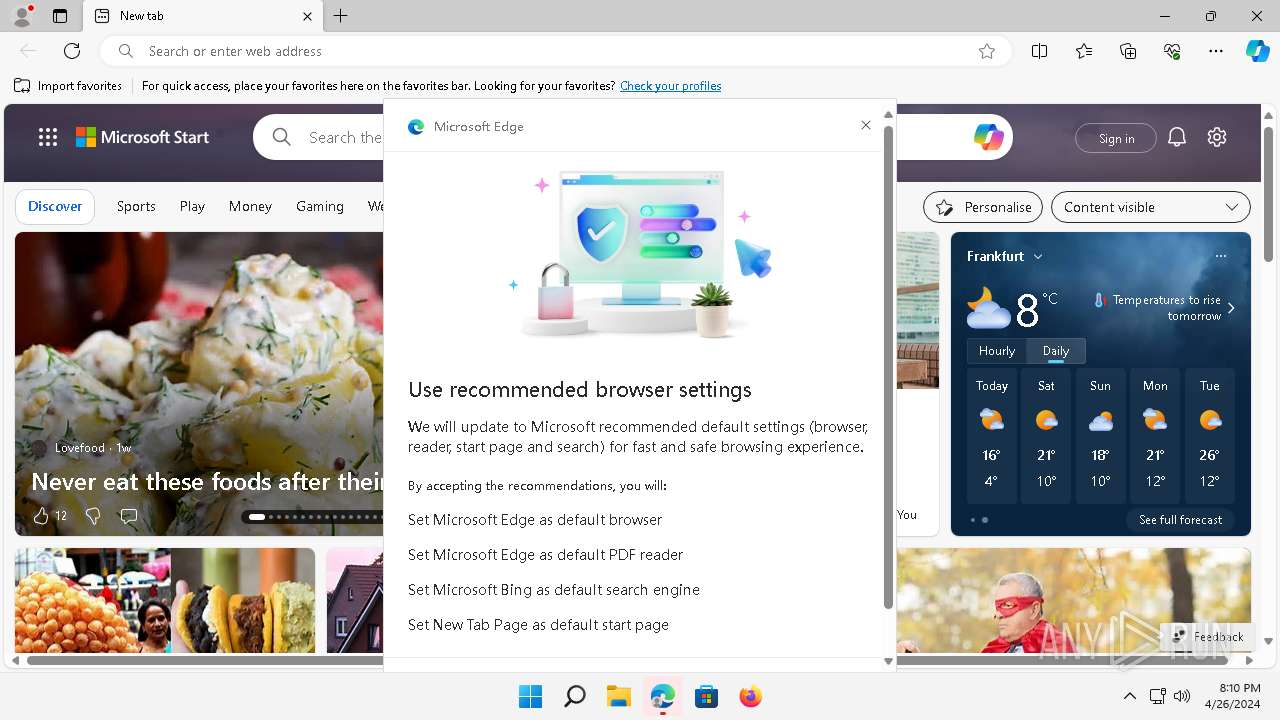
Task: Open the Copilot sidebar icon
Action: (x=1258, y=51)
